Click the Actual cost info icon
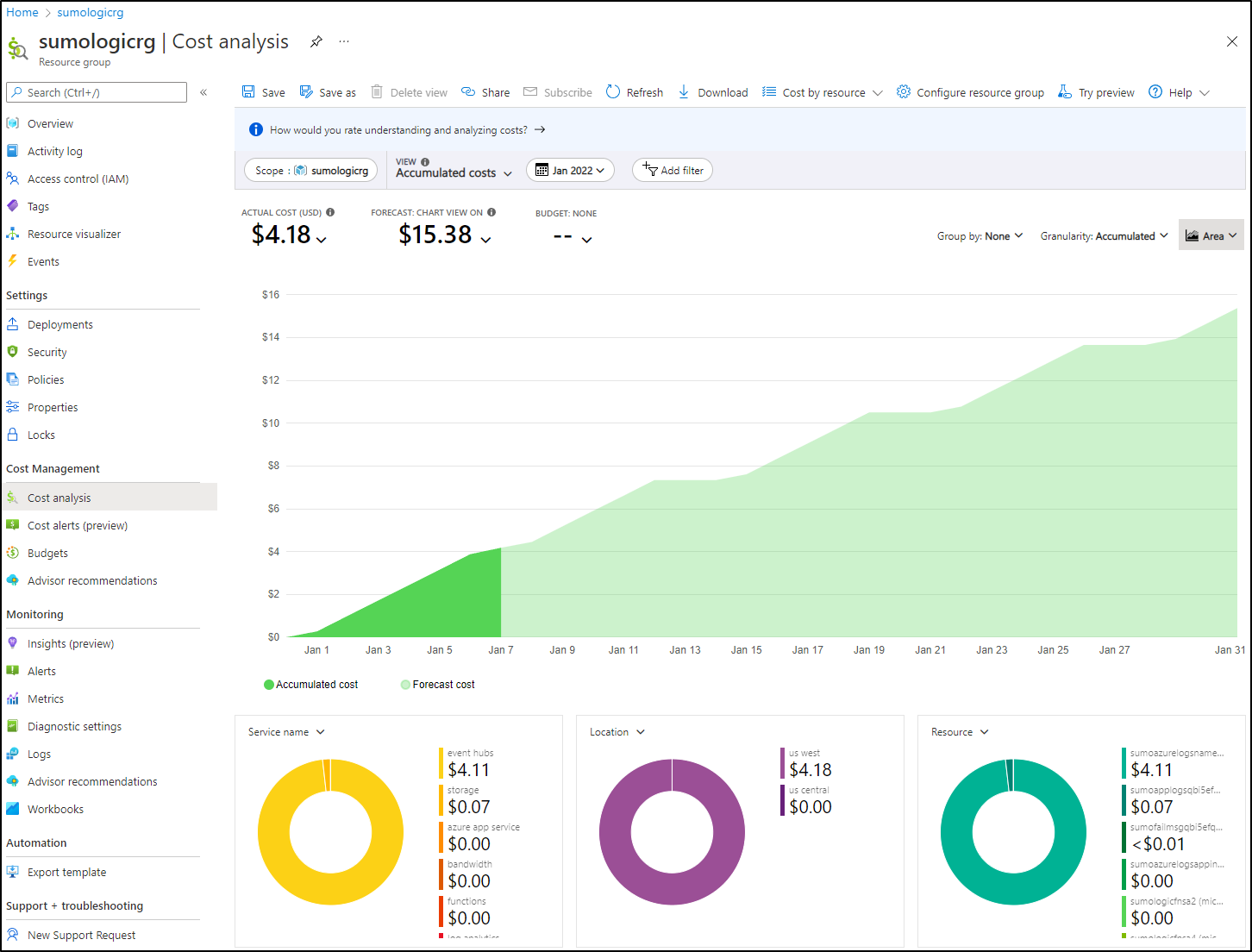The image size is (1252, 952). click(x=330, y=212)
